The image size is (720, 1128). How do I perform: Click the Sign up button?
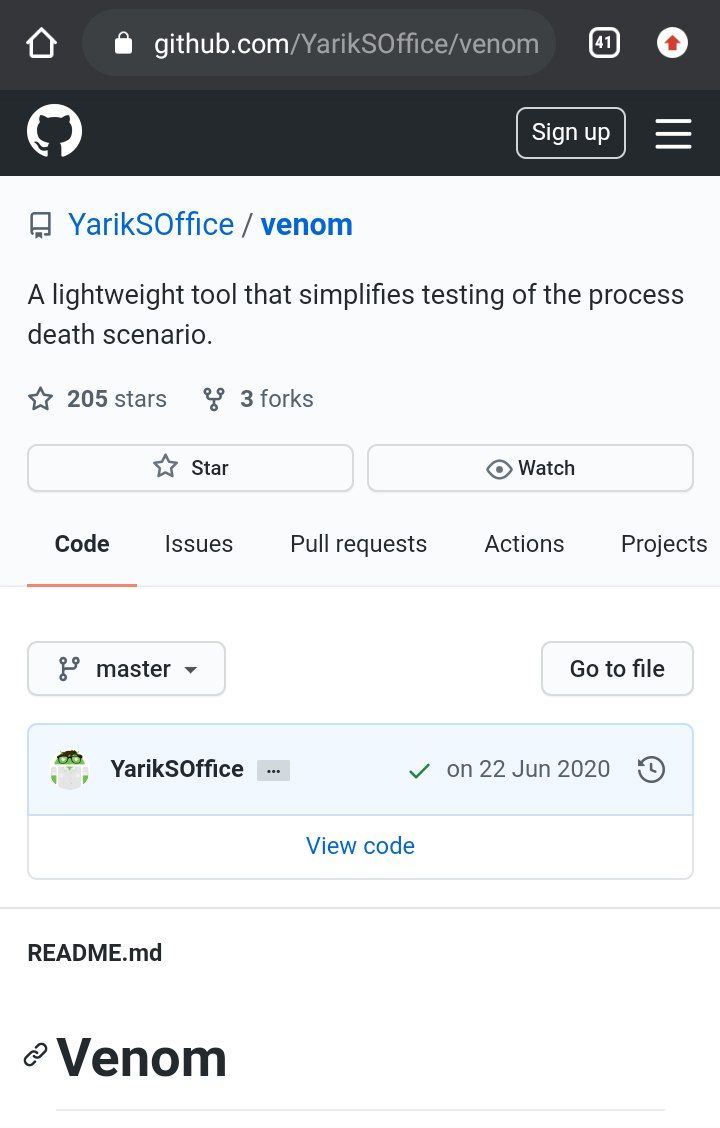pyautogui.click(x=570, y=132)
